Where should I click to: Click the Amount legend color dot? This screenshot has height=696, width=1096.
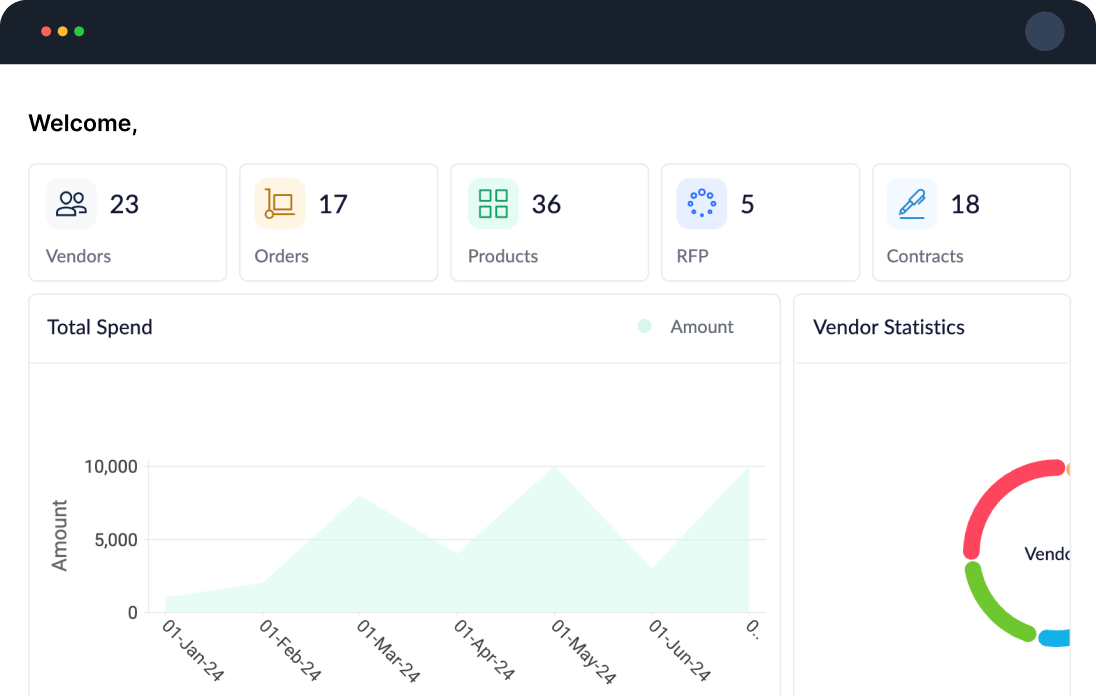coord(644,326)
